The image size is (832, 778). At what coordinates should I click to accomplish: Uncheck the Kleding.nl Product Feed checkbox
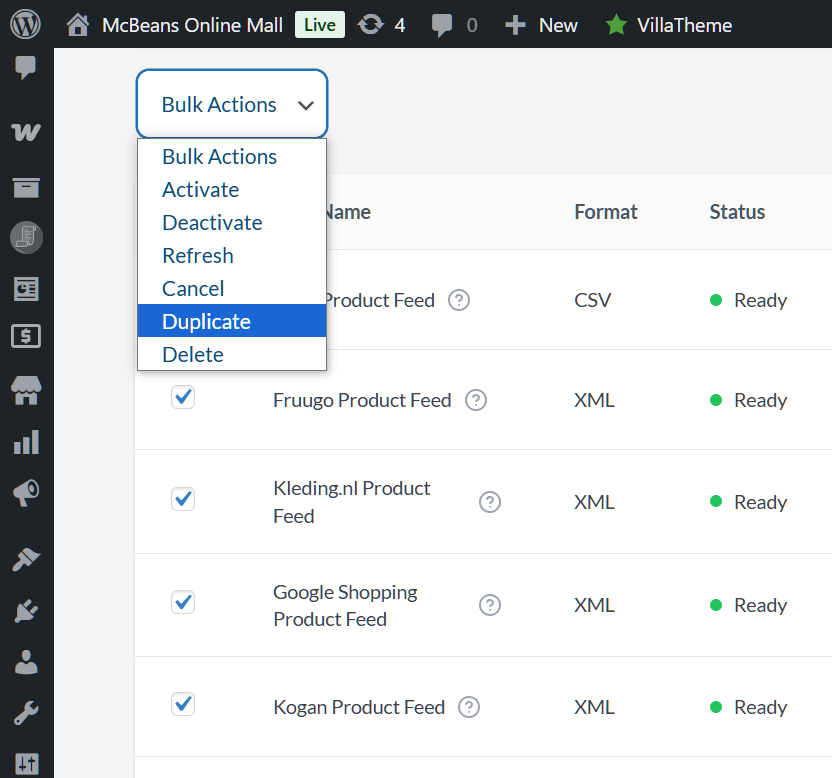183,499
